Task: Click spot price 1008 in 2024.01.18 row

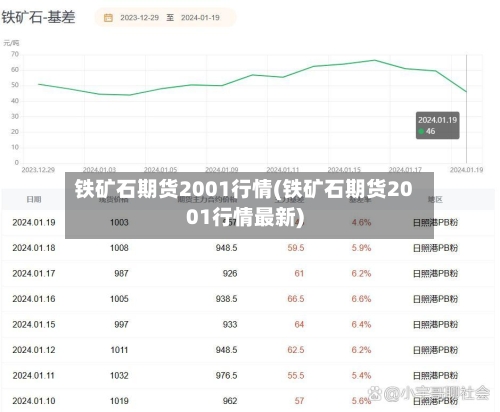Action: [x=119, y=248]
